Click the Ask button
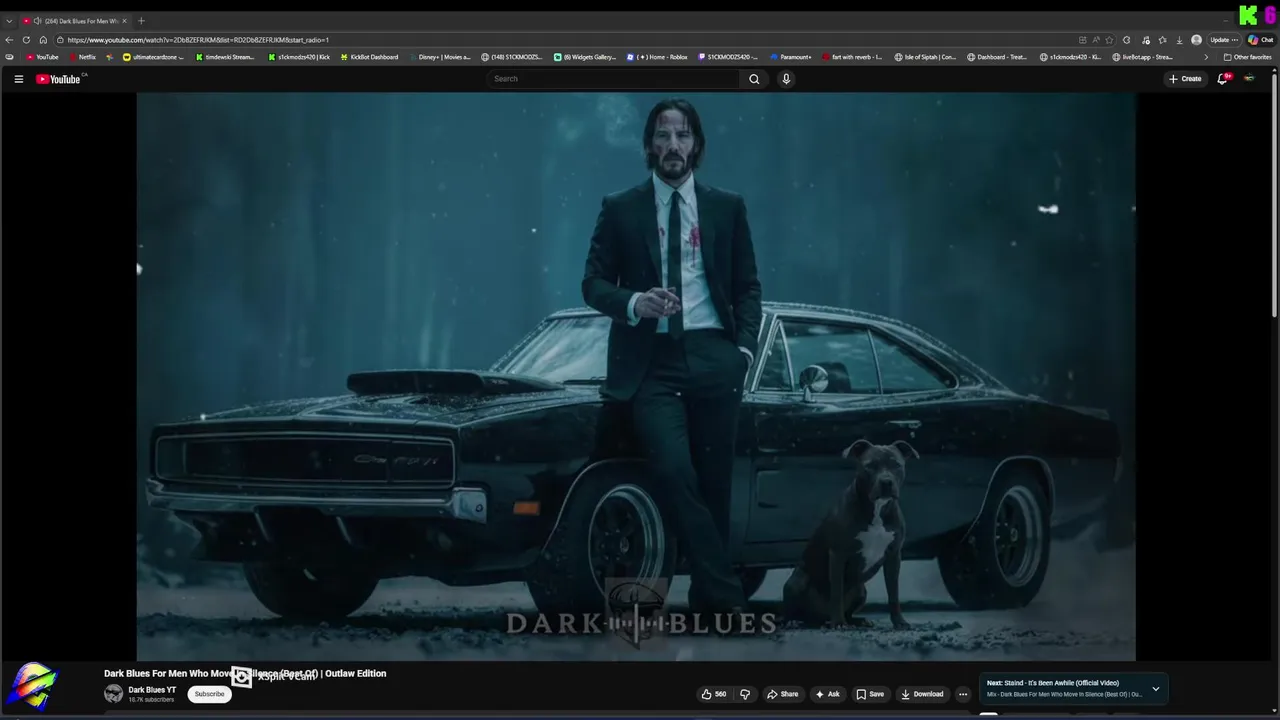 coord(827,694)
